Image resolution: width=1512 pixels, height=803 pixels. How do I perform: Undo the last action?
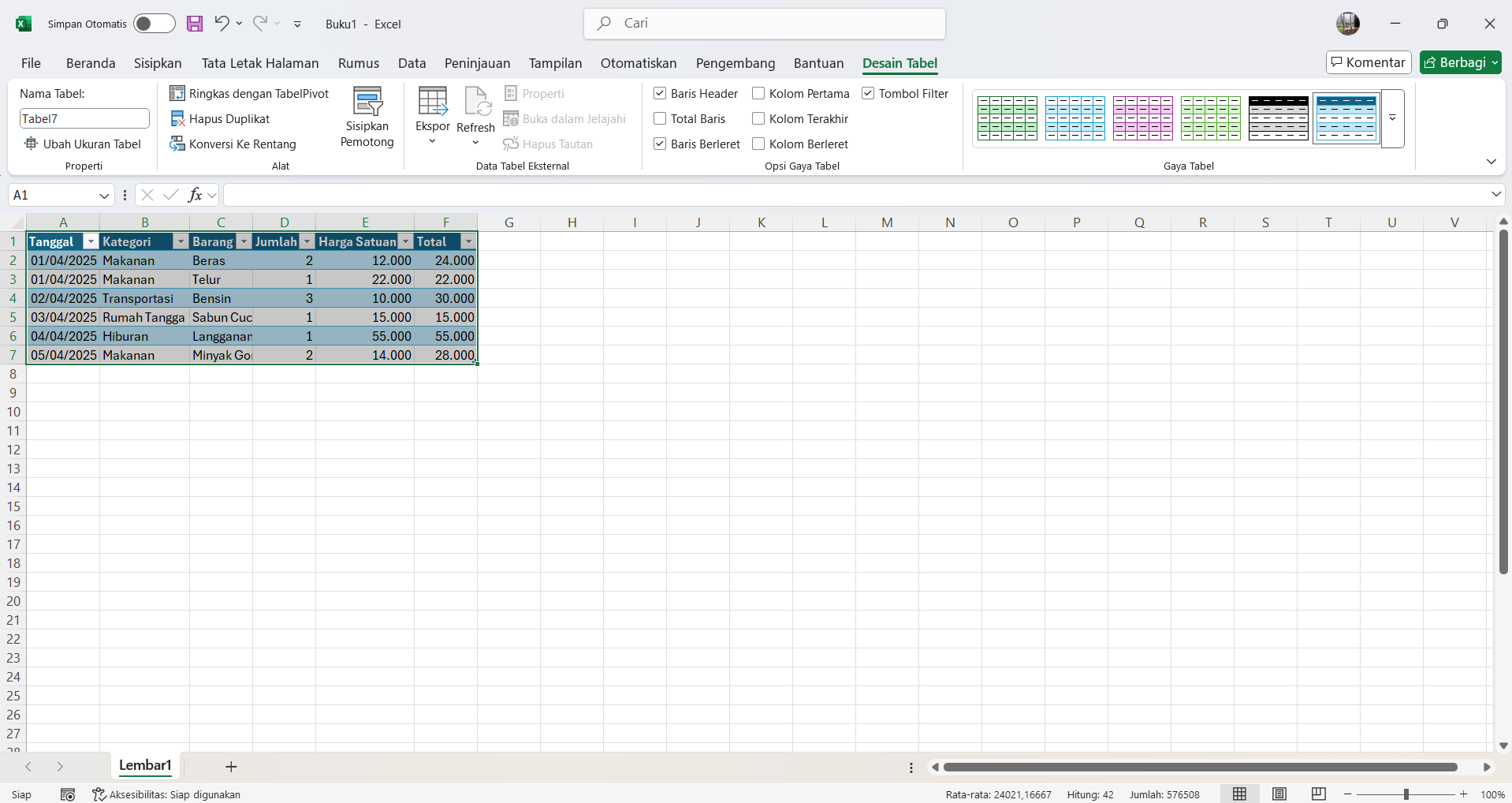222,24
